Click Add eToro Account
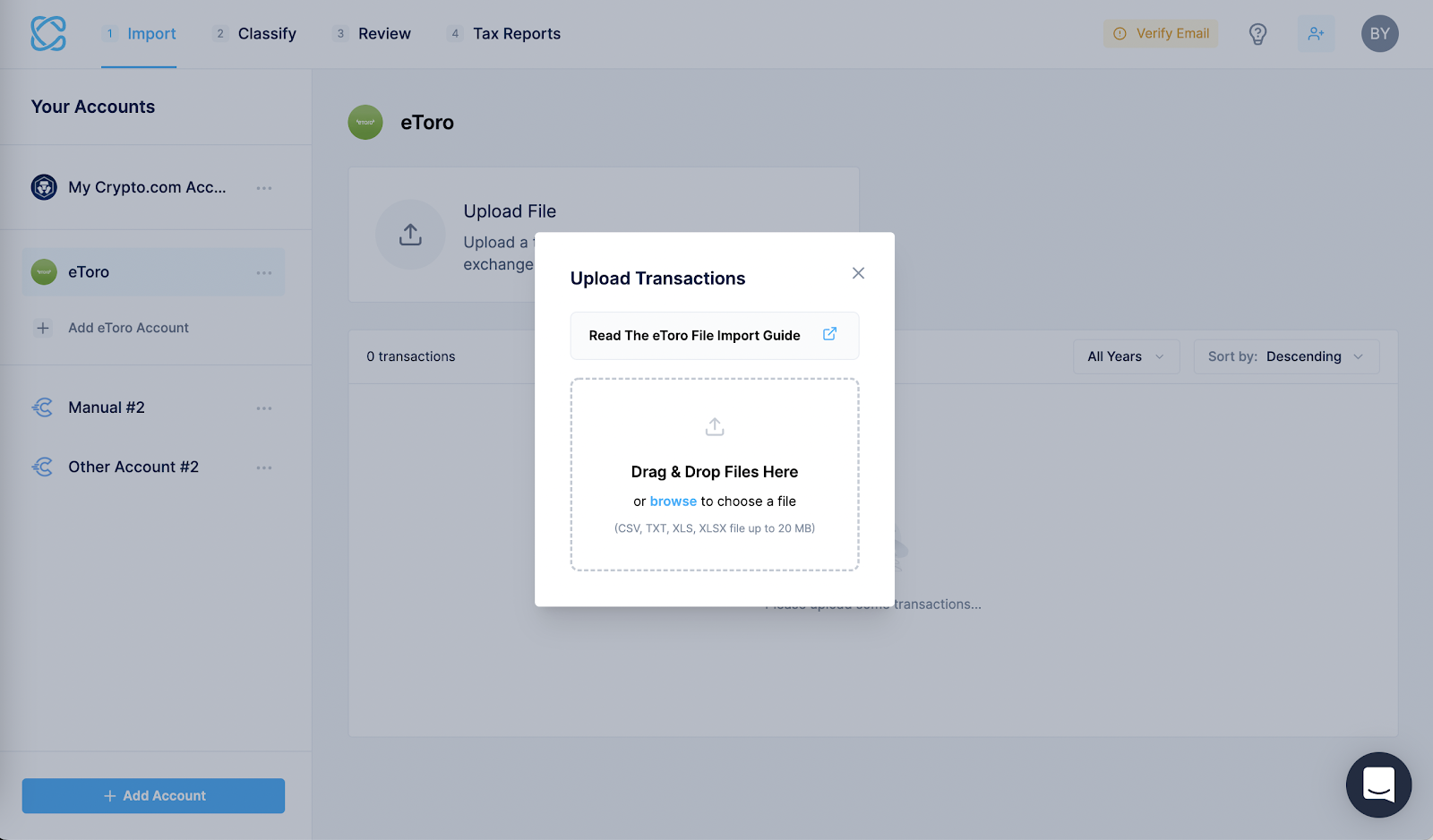This screenshot has width=1433, height=840. pos(112,328)
